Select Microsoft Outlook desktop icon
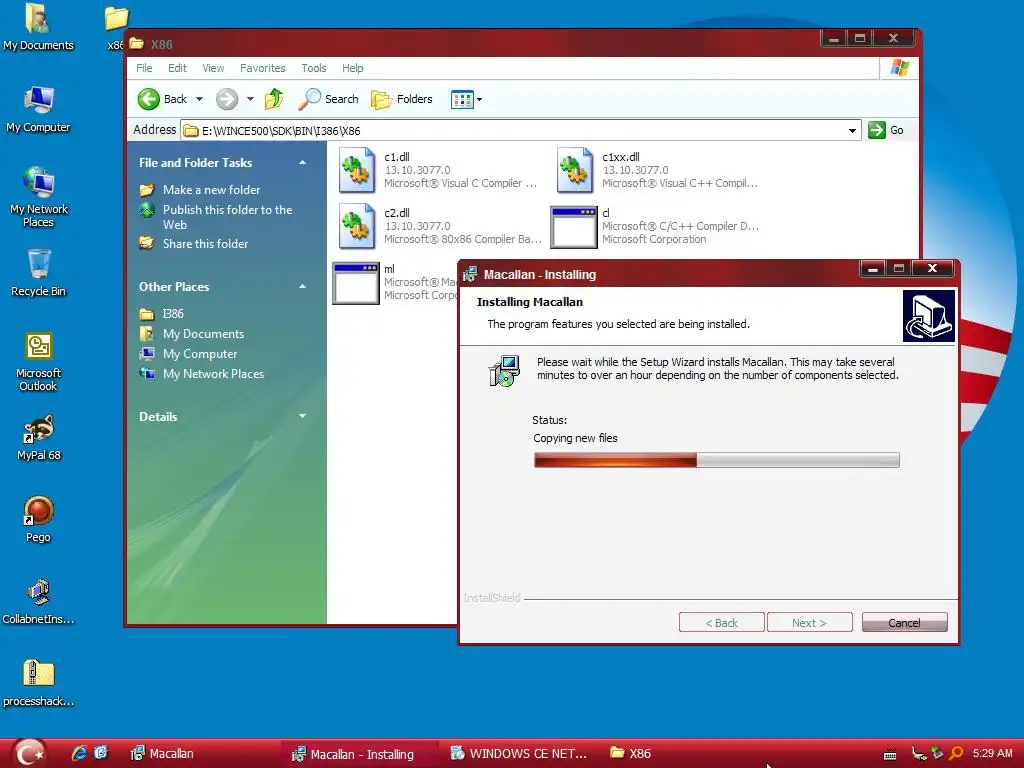This screenshot has width=1024, height=768. tap(38, 362)
